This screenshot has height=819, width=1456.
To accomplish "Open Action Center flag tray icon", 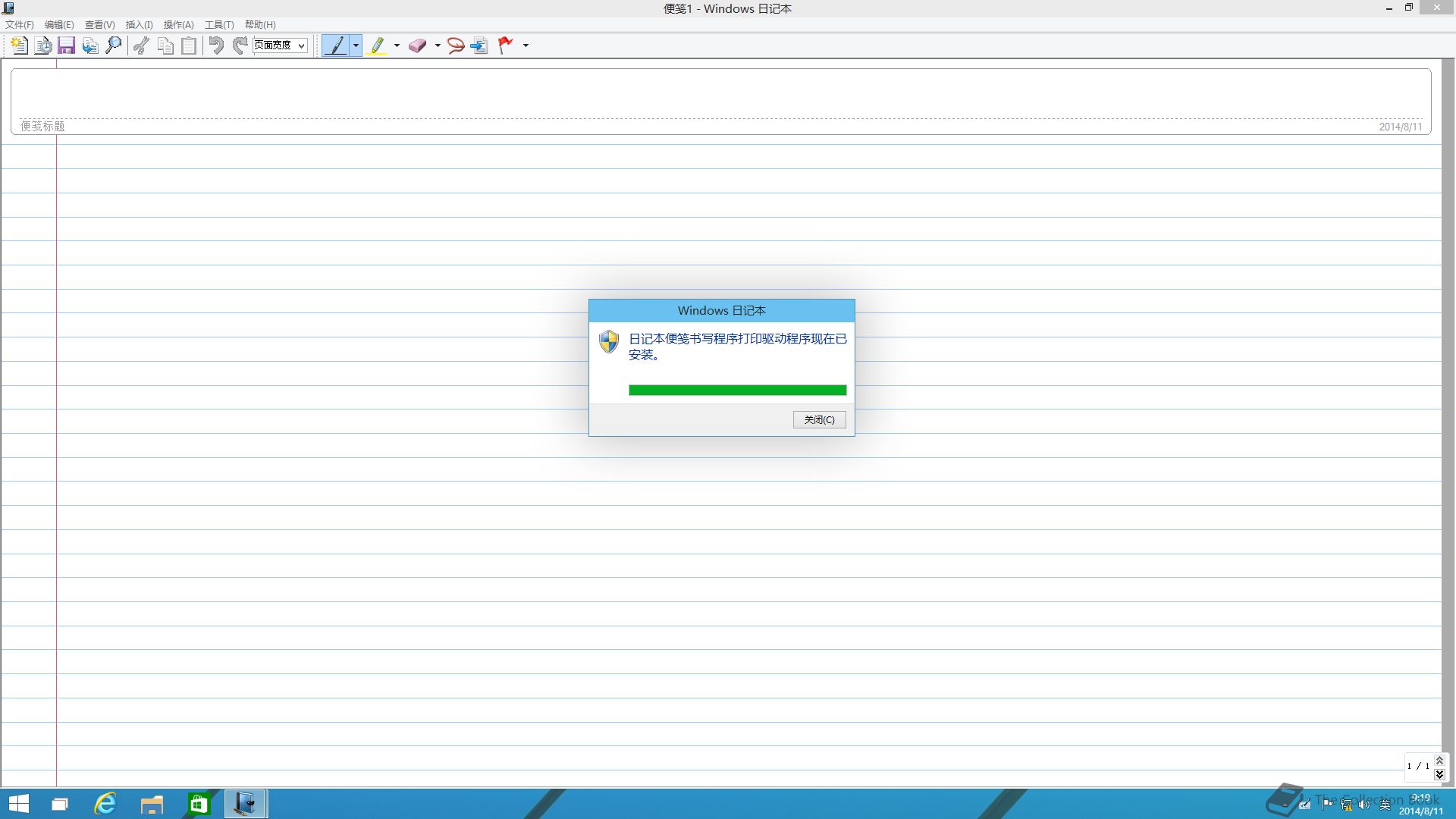I will (1327, 805).
